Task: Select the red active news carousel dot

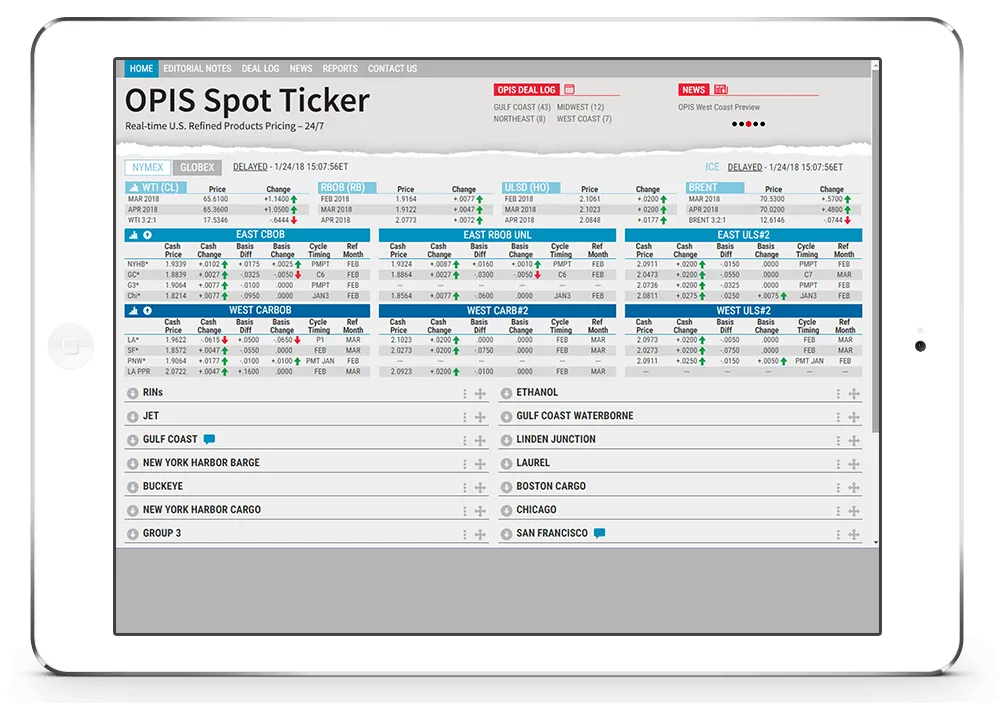Action: (x=749, y=124)
